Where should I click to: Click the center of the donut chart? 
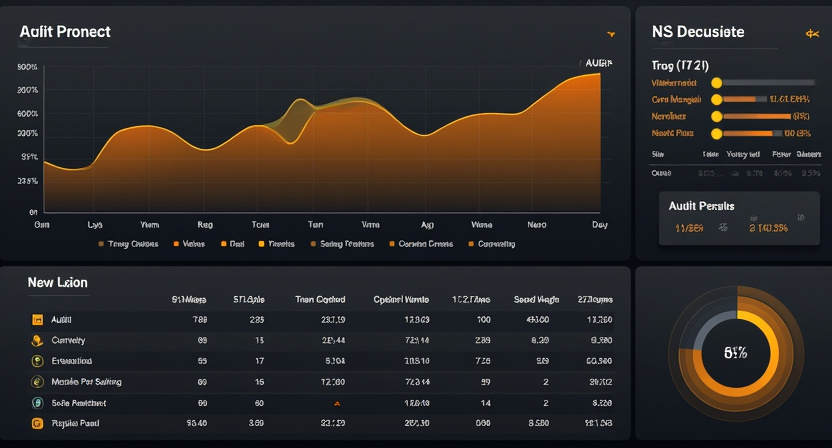(x=736, y=353)
